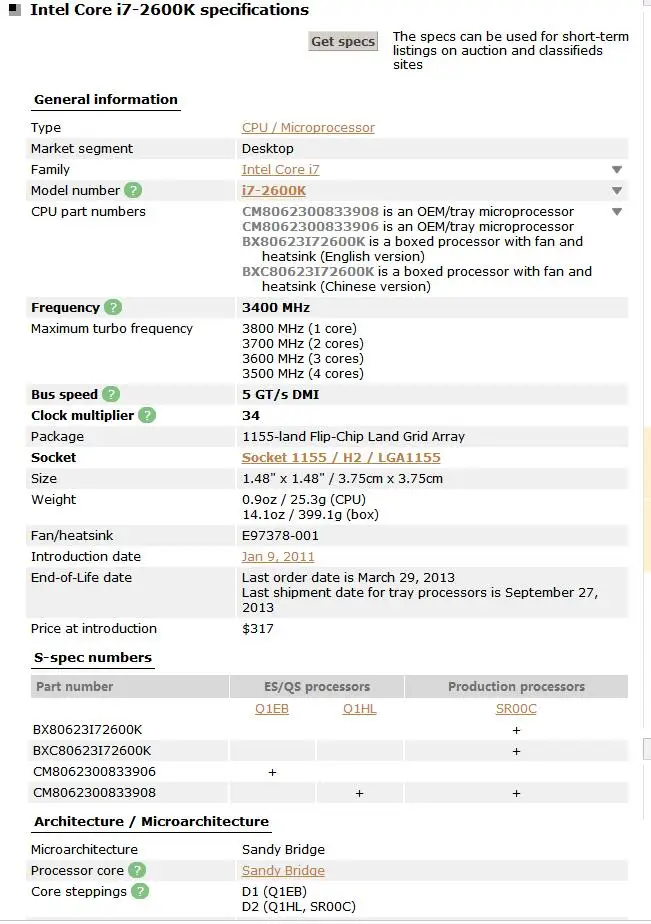Screen dimensions: 651x924
Task: Click the i7-2600K model number link
Action: pos(273,190)
